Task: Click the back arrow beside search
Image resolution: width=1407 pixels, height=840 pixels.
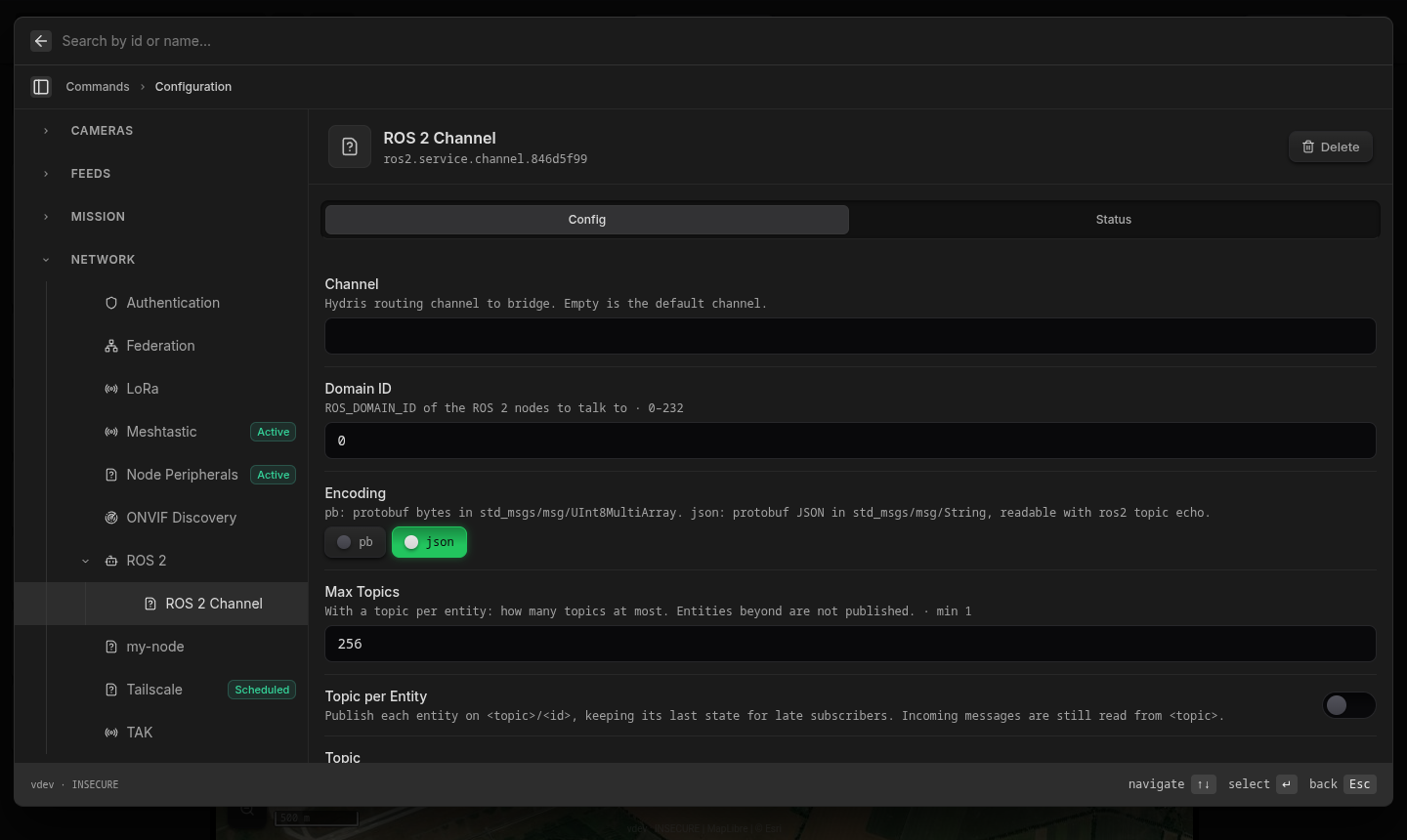Action: click(40, 41)
